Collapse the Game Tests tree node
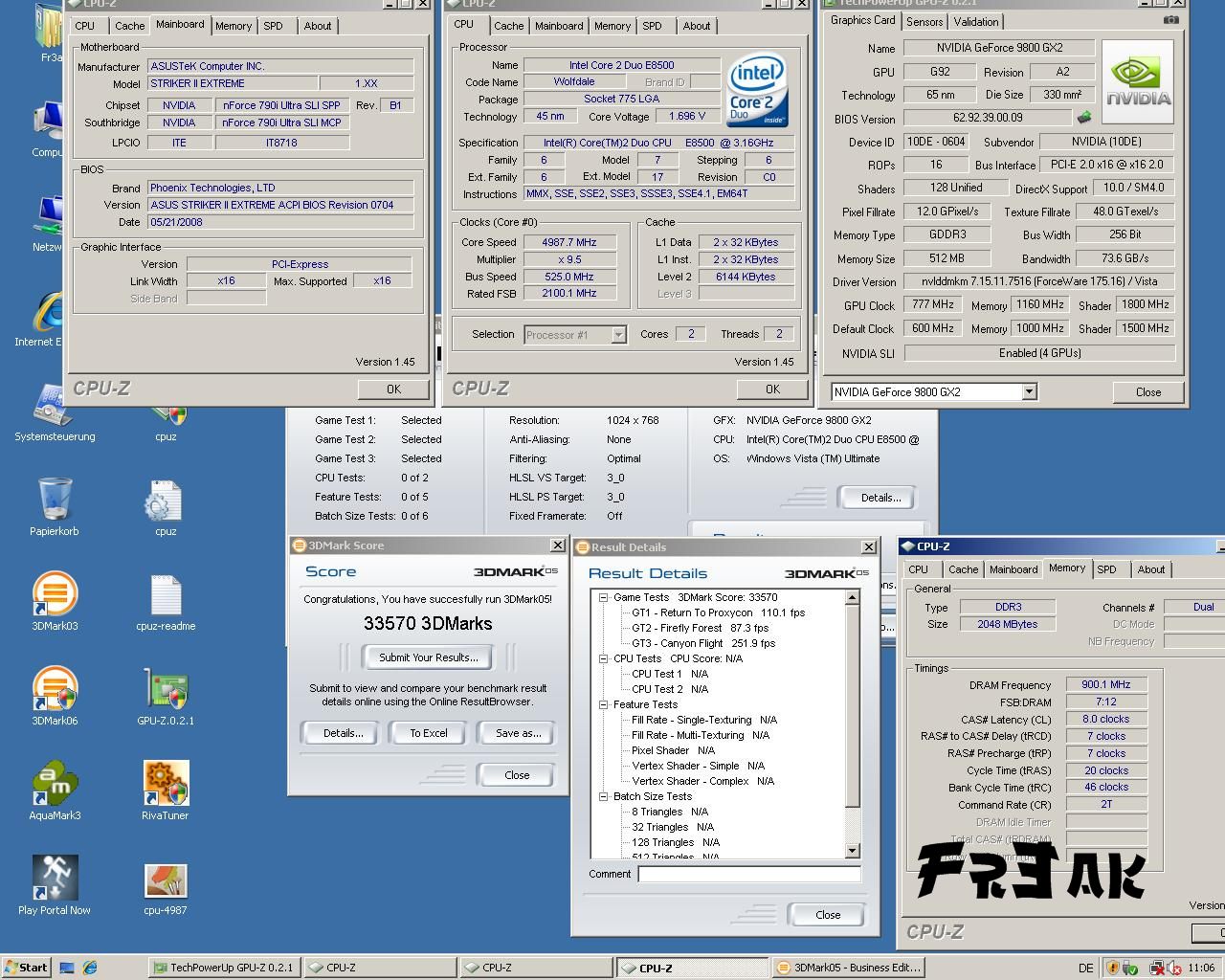1225x980 pixels. click(604, 597)
